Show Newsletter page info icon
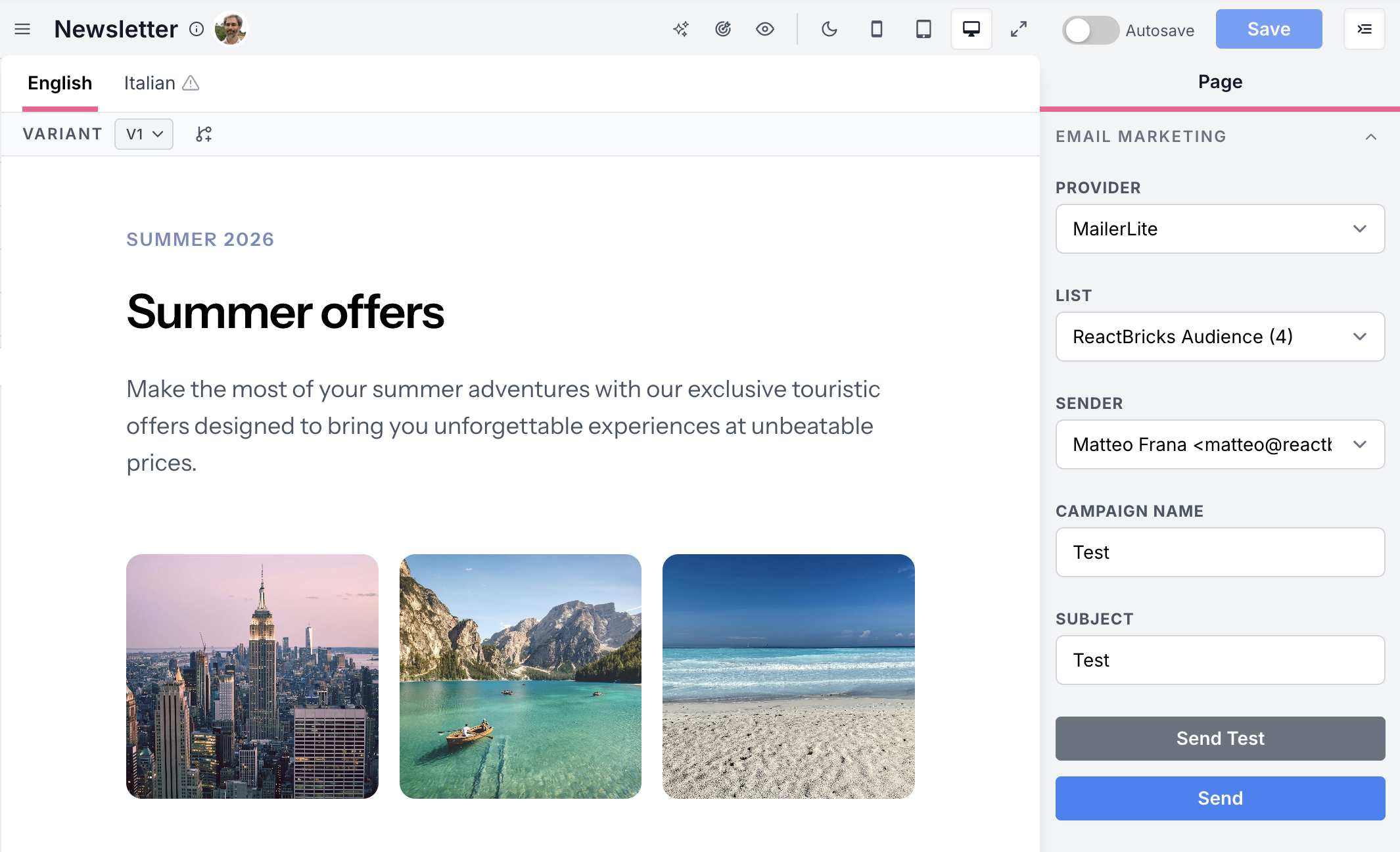The width and height of the screenshot is (1400, 852). coord(197,29)
